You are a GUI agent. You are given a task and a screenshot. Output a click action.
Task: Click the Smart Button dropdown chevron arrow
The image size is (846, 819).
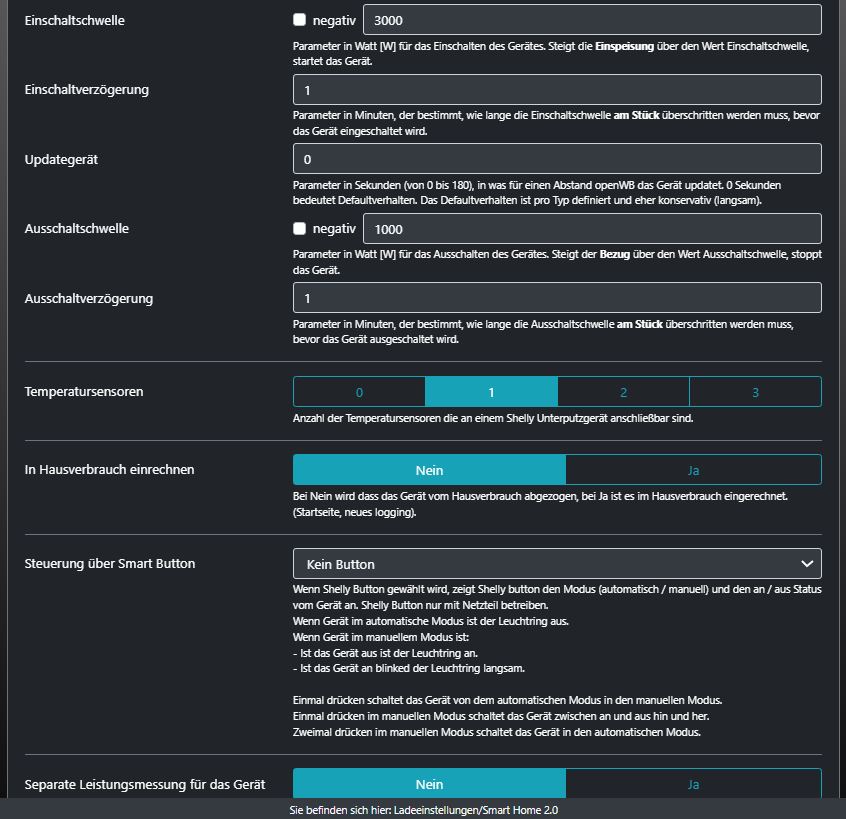tap(807, 564)
